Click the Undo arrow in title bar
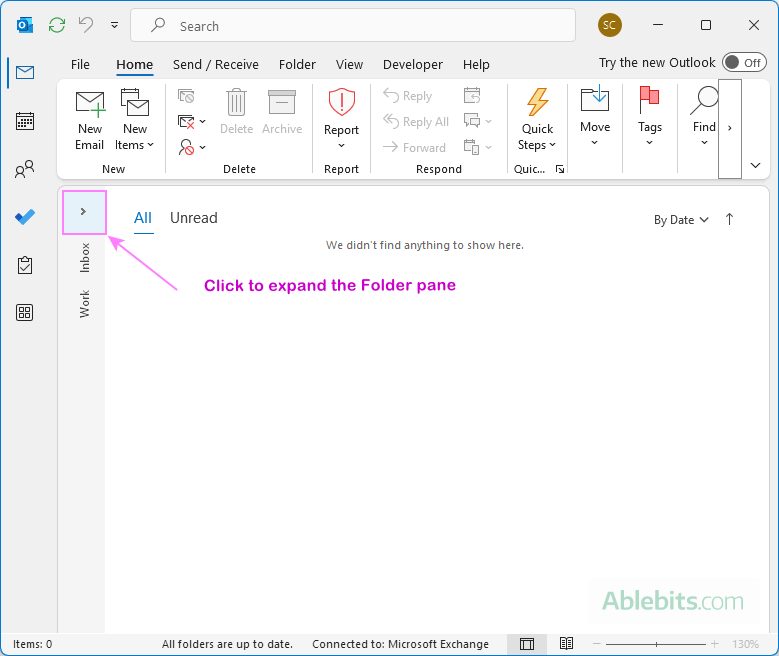The width and height of the screenshot is (779, 656). (x=86, y=25)
